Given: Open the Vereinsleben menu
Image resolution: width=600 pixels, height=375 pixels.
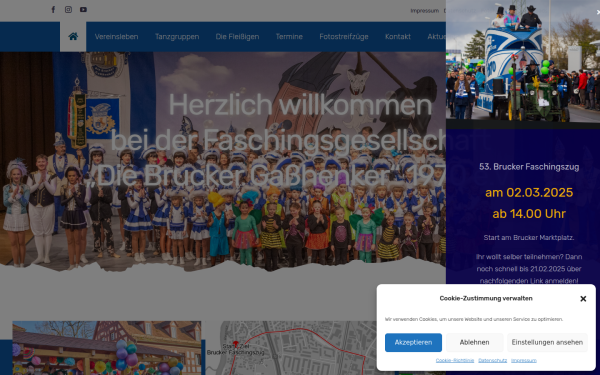Looking at the screenshot, I should point(116,37).
